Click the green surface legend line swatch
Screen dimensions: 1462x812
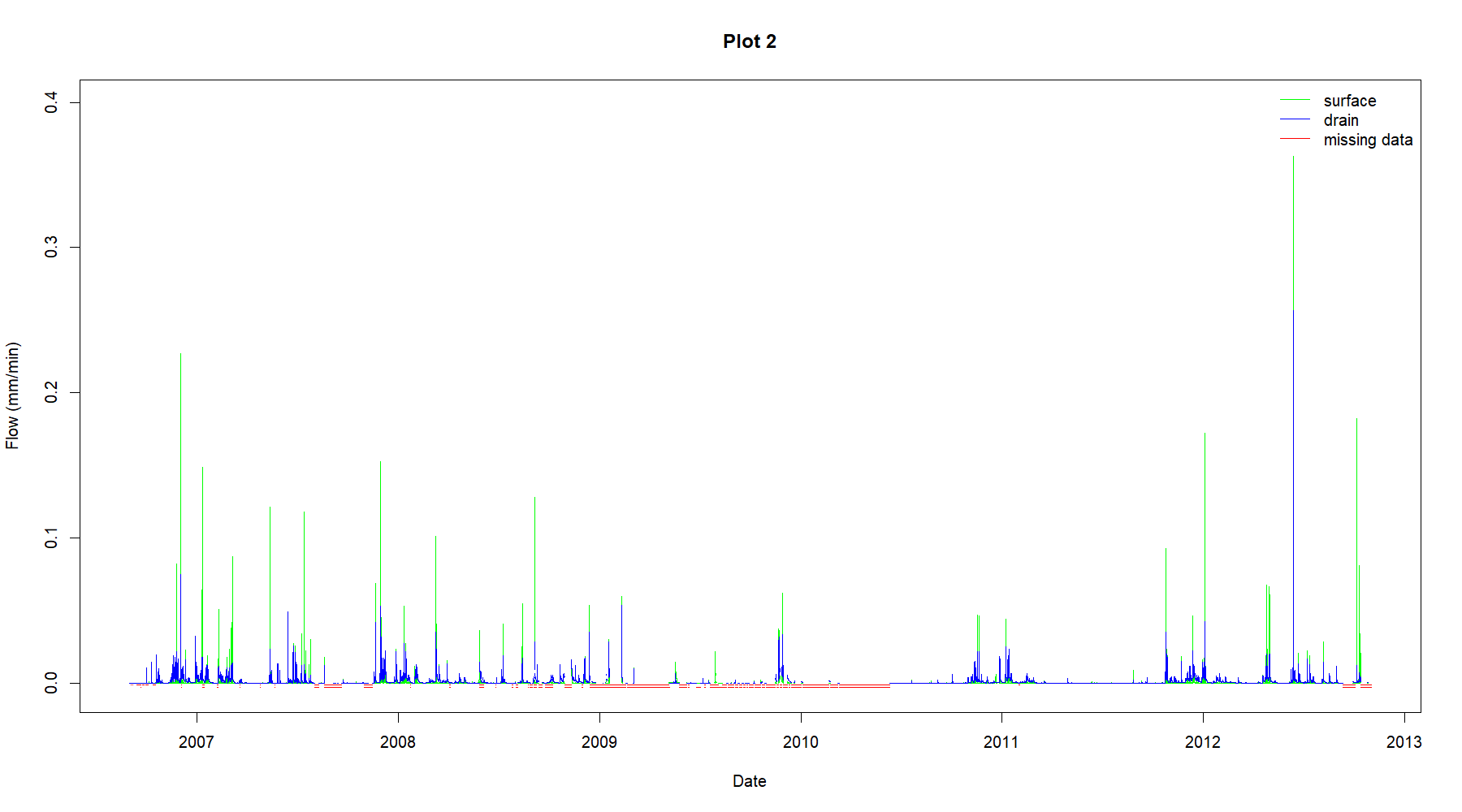click(1295, 100)
